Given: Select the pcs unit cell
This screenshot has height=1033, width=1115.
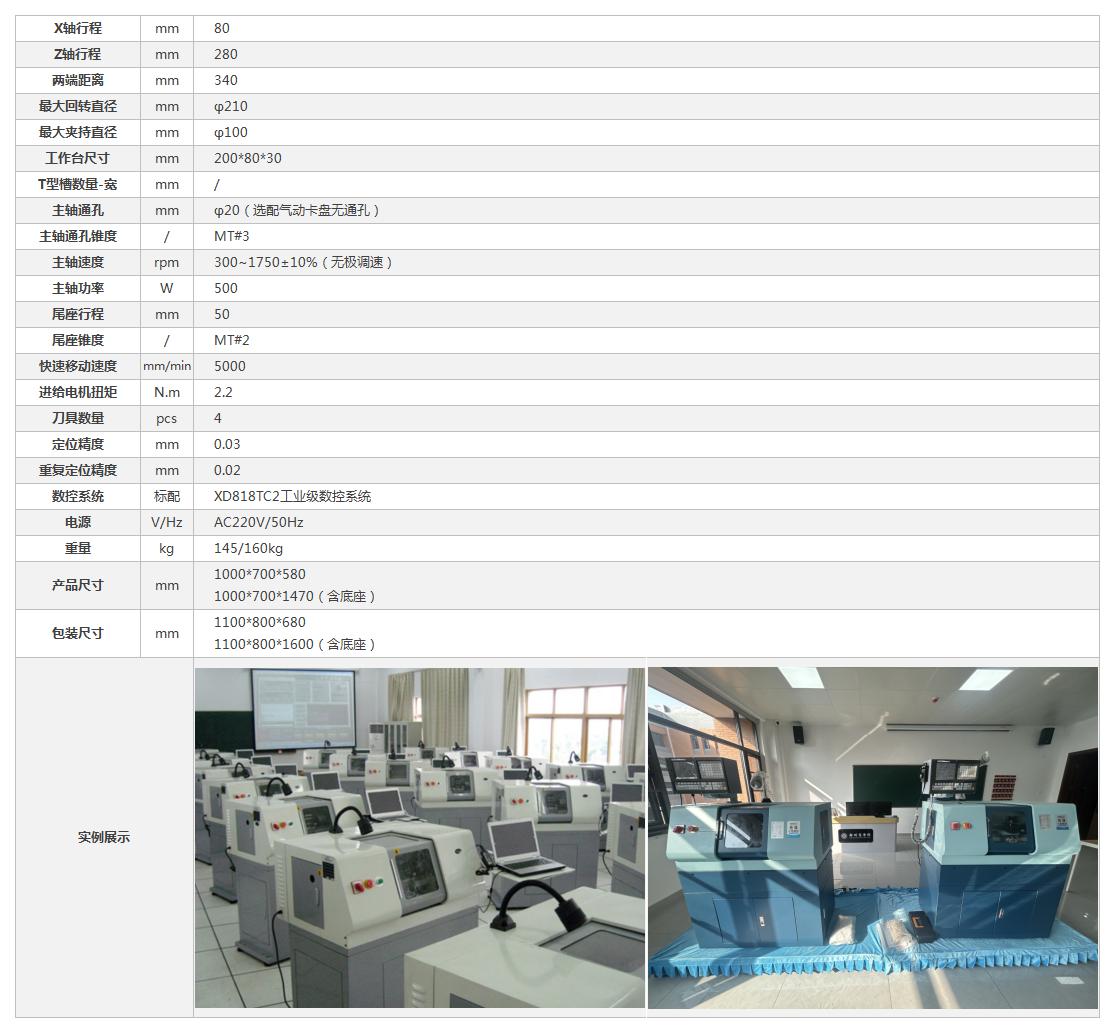Looking at the screenshot, I should [166, 418].
